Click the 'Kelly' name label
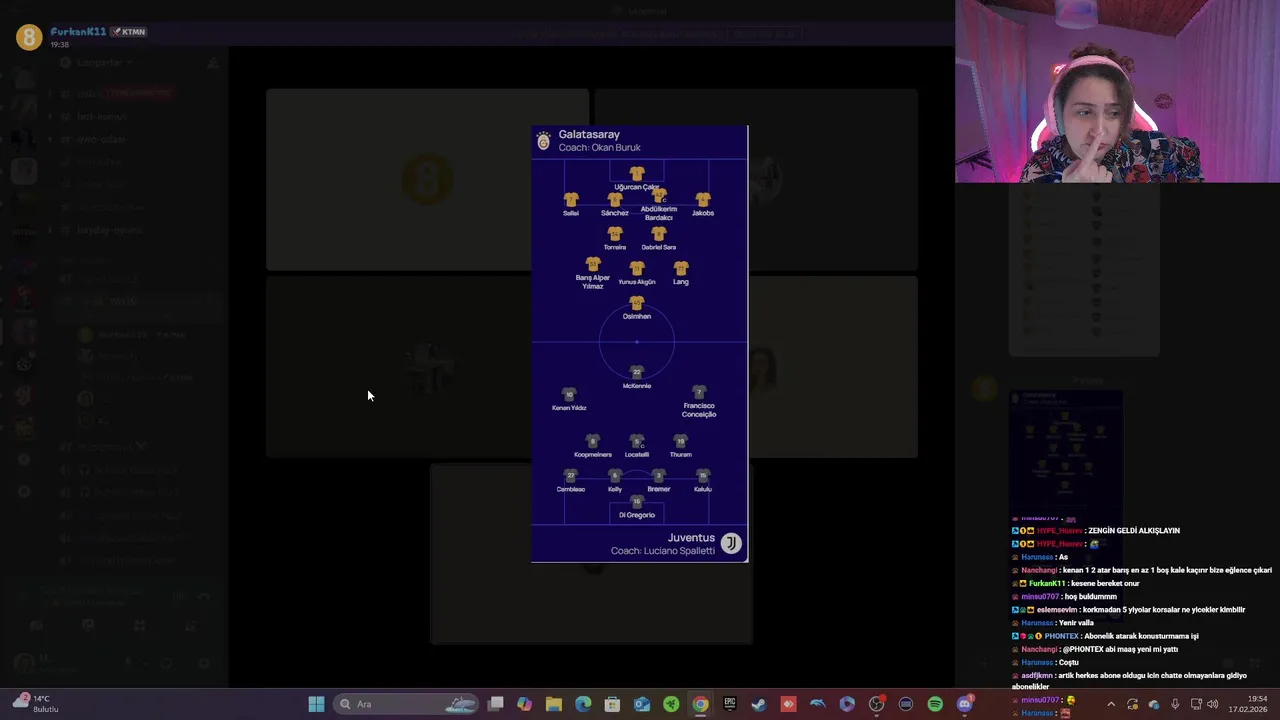This screenshot has width=1280, height=720. 615,489
